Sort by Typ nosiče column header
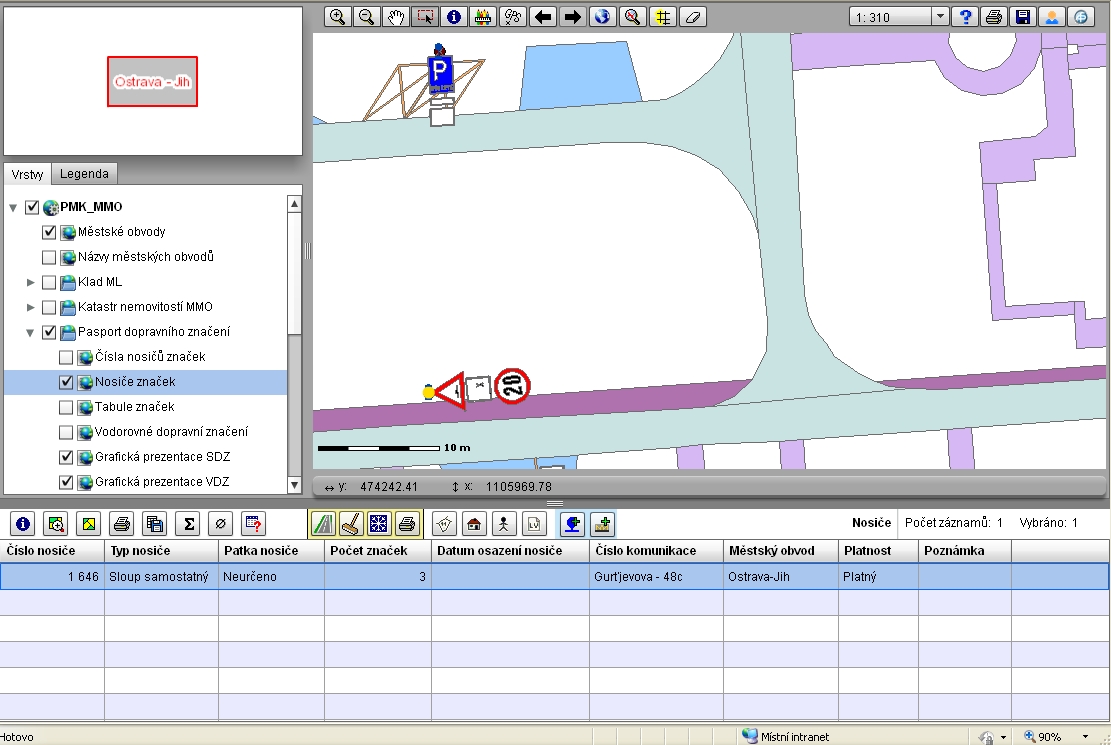The height and width of the screenshot is (745, 1111). (x=162, y=551)
